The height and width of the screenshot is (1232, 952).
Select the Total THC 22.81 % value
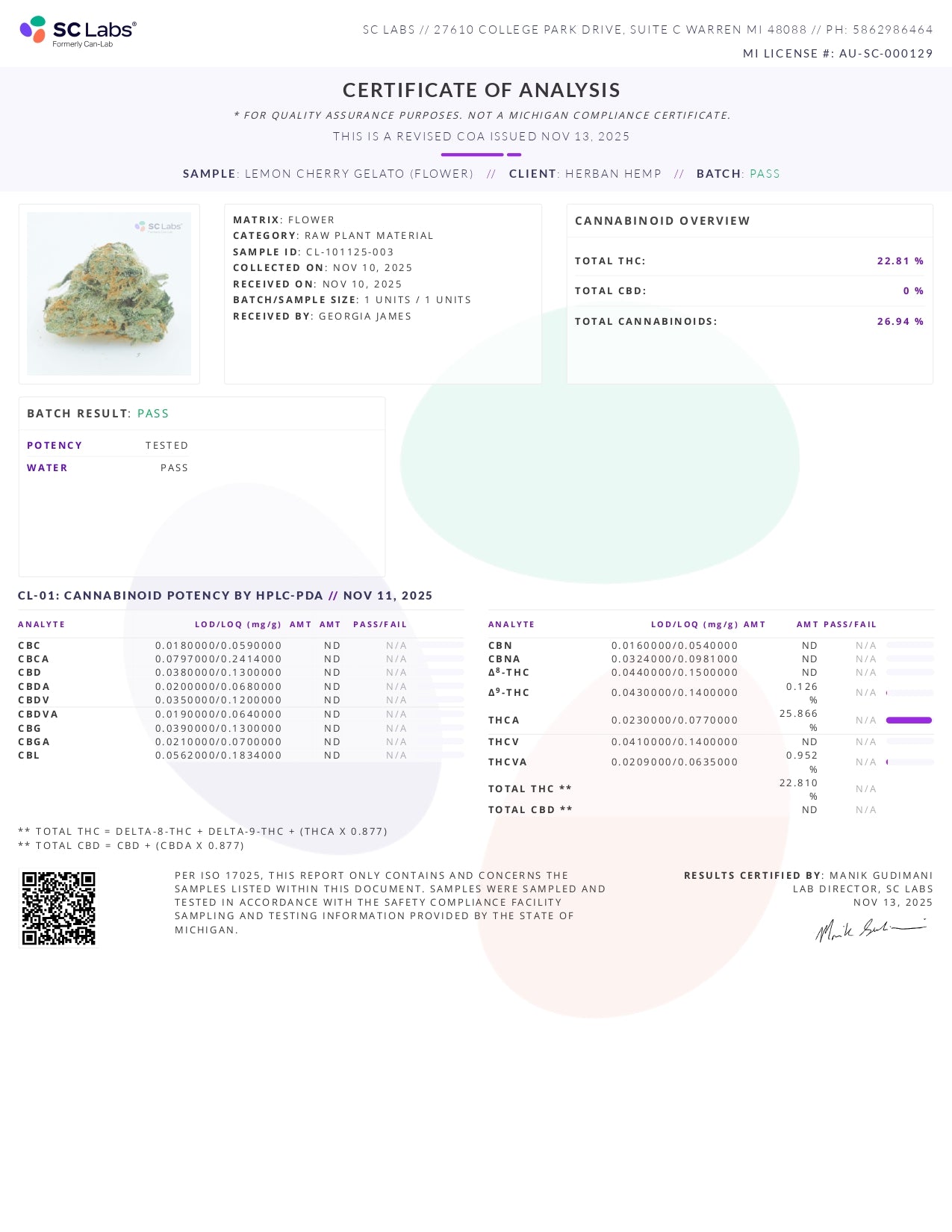[900, 261]
